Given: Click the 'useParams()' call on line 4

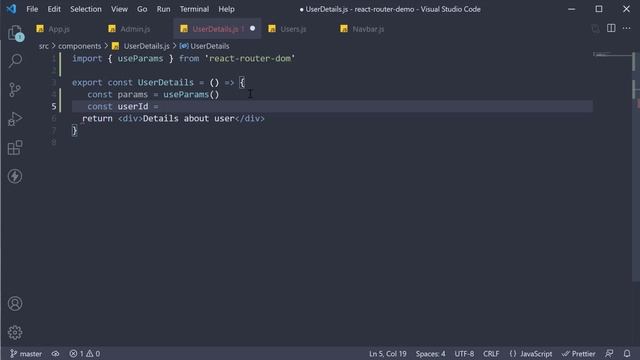Looking at the screenshot, I should 191,95.
